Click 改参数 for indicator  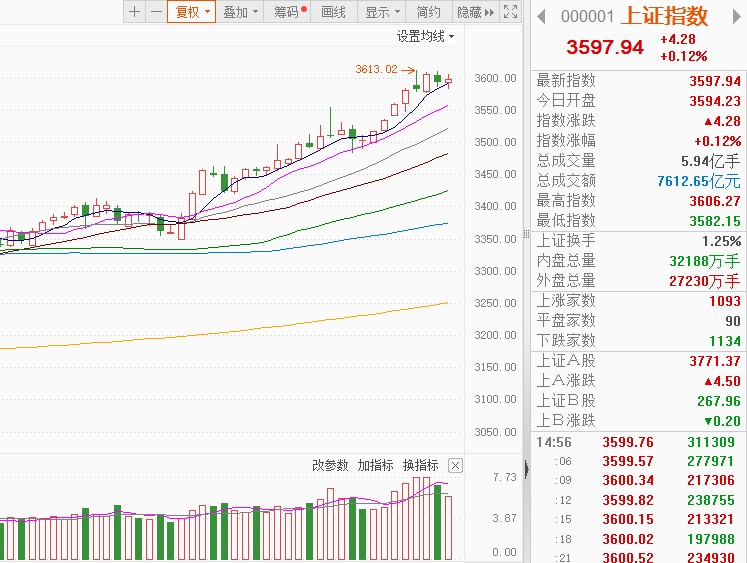click(x=330, y=465)
